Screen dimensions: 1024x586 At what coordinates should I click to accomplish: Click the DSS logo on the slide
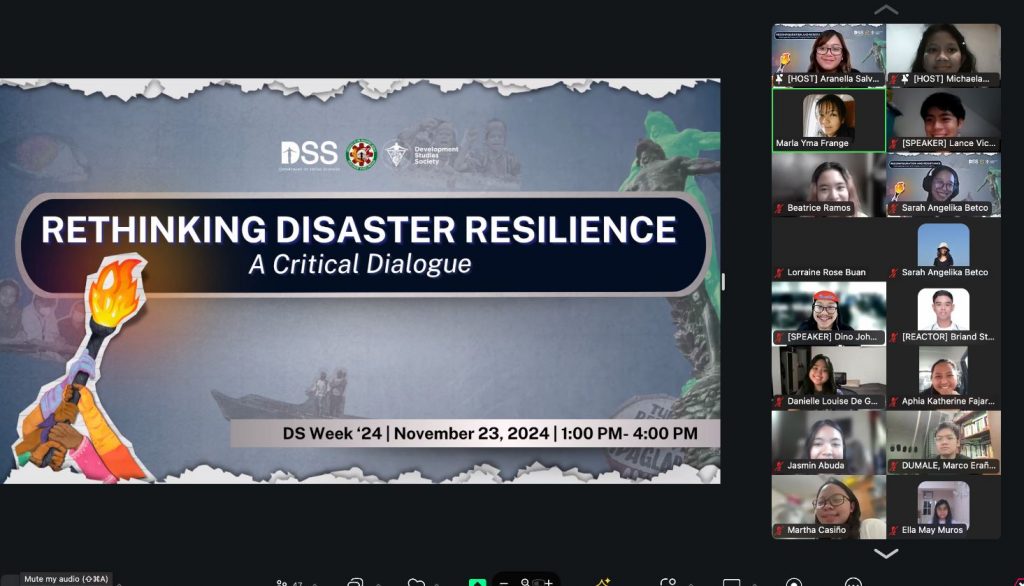309,154
